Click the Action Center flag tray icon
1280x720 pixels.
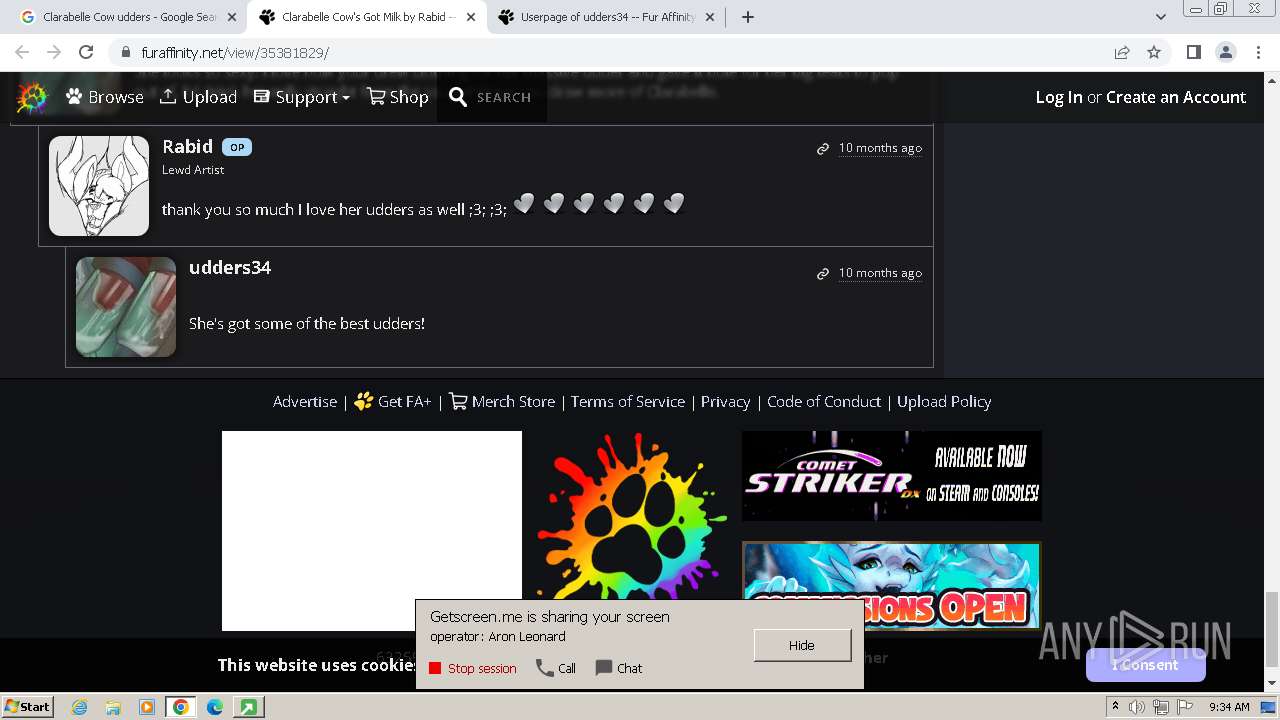(1185, 707)
